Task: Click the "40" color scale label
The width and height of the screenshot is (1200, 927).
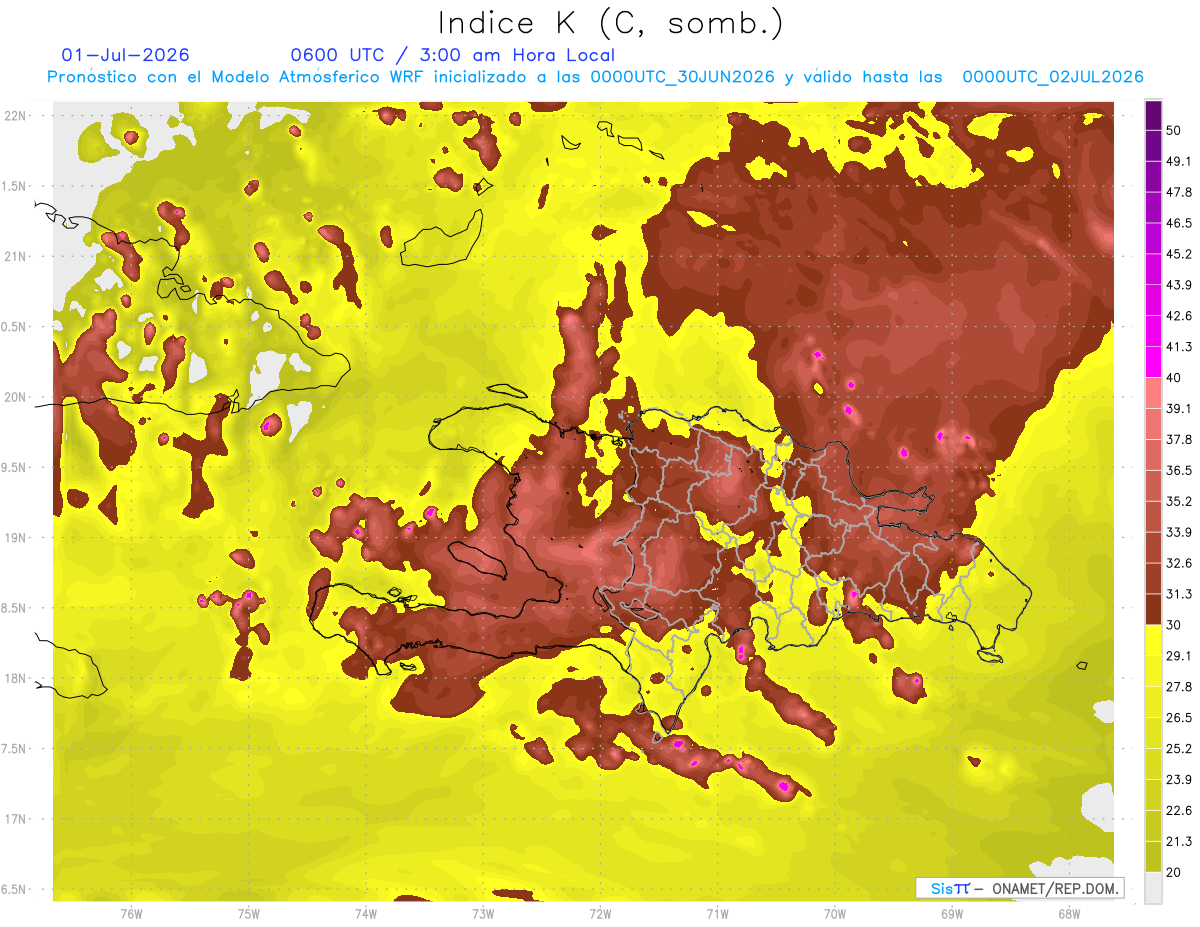Action: click(x=1173, y=378)
